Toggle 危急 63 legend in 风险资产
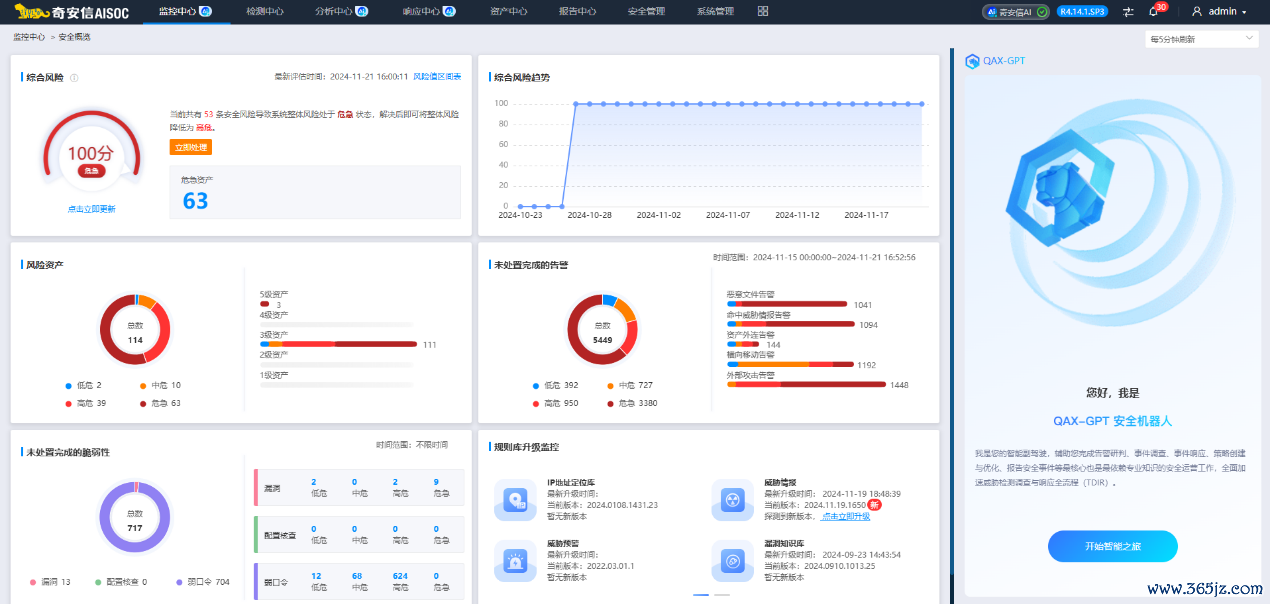 160,403
